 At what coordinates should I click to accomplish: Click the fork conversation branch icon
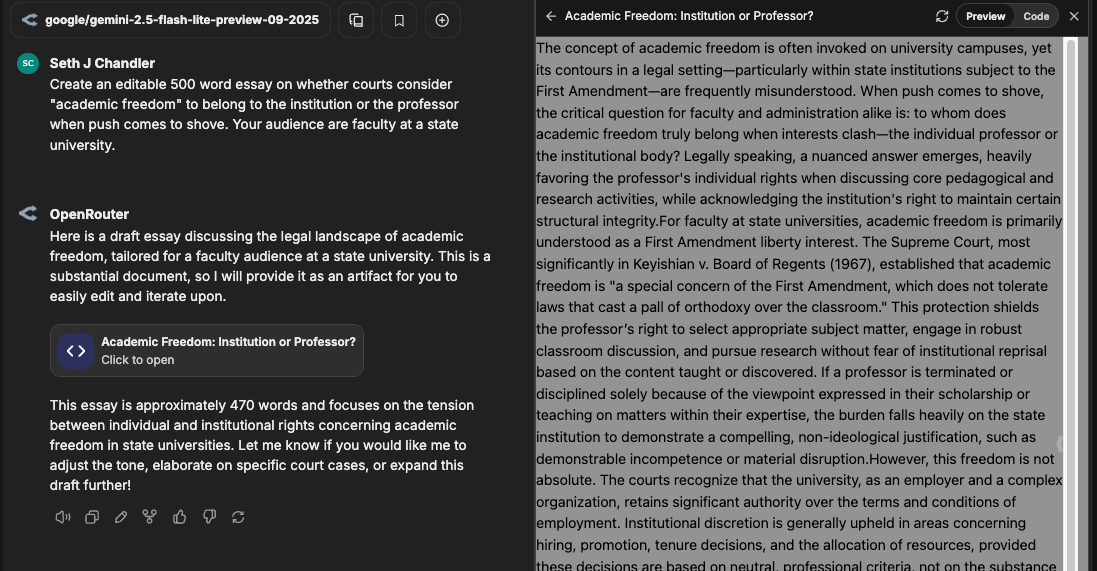[150, 517]
